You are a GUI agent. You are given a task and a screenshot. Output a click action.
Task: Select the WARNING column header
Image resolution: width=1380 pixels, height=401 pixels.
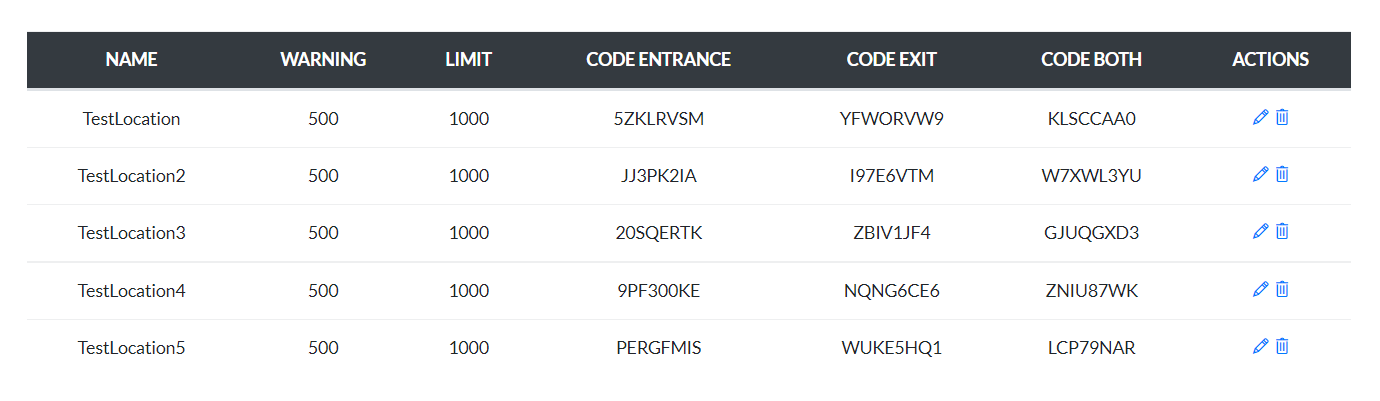tap(323, 60)
